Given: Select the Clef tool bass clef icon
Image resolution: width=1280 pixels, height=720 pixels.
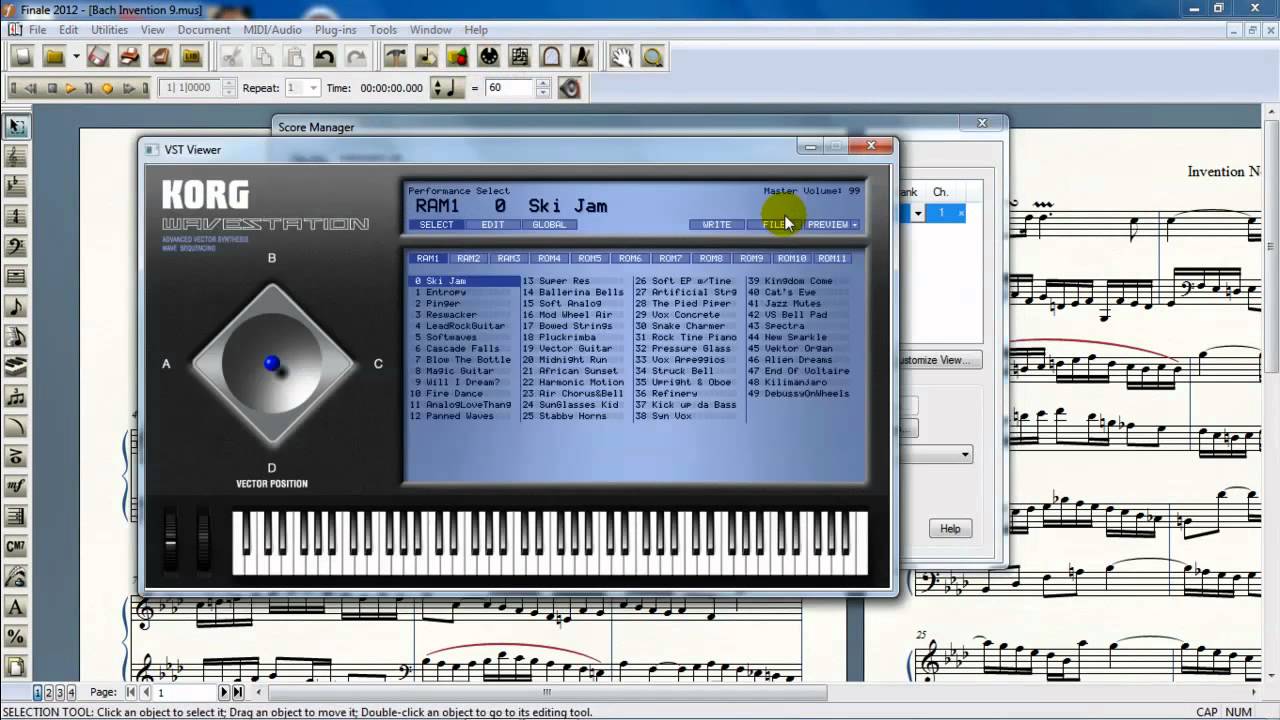Looking at the screenshot, I should pyautogui.click(x=16, y=247).
